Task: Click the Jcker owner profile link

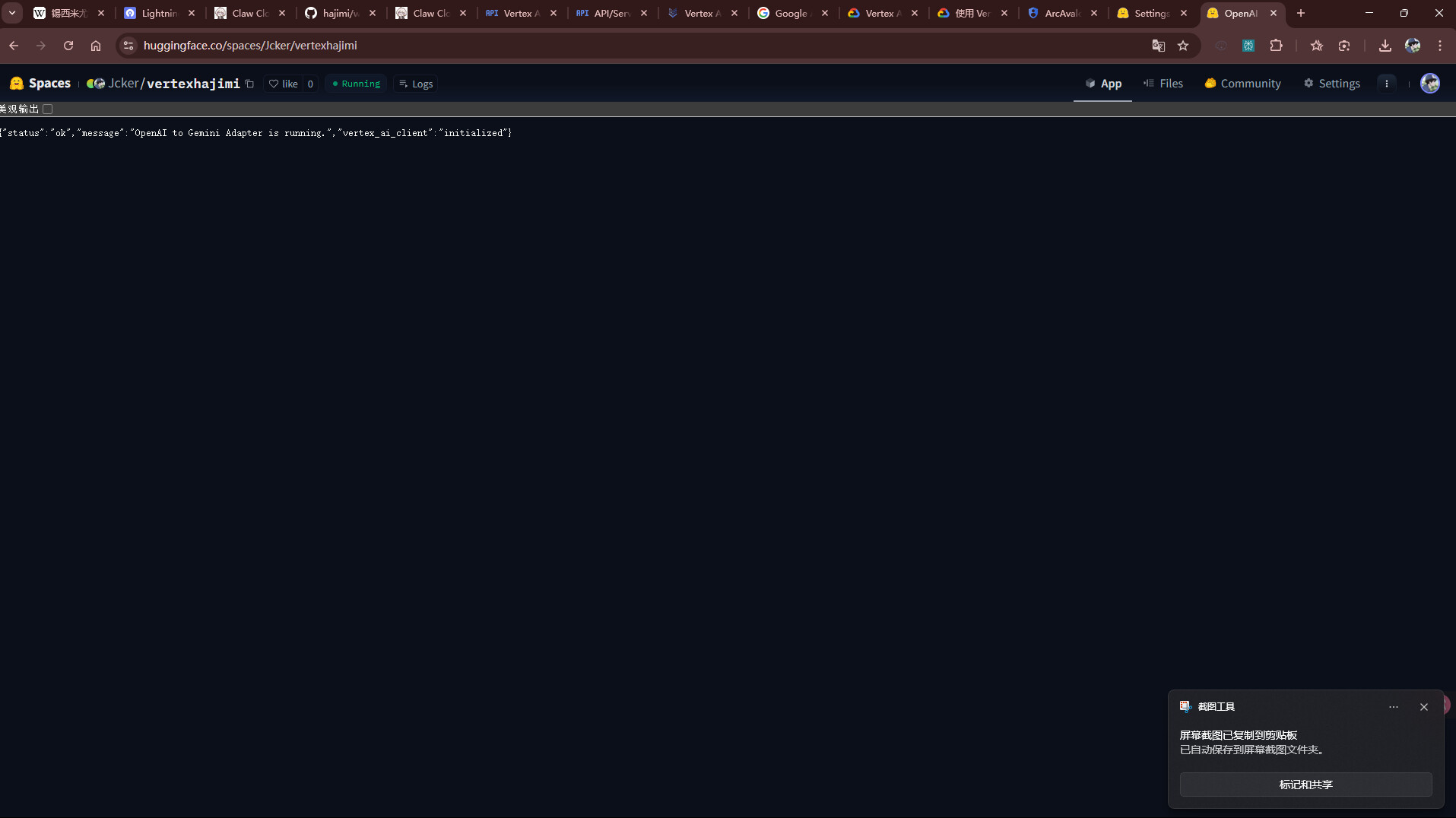Action: click(x=123, y=84)
